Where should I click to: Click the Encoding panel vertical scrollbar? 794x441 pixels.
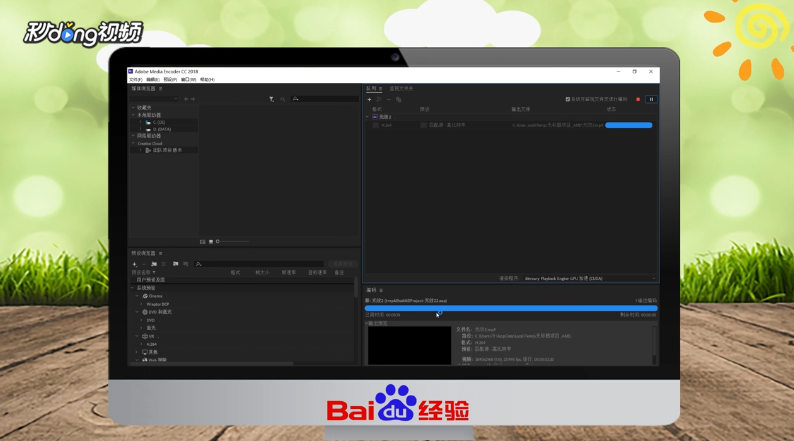pyautogui.click(x=654, y=345)
